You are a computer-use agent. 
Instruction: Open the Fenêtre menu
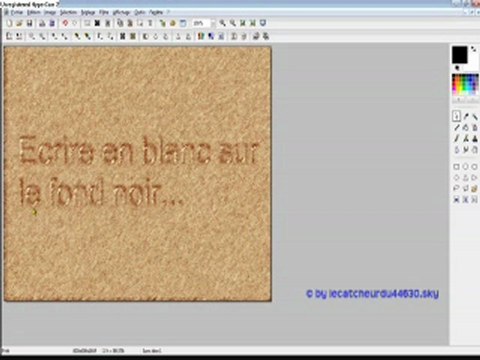click(x=156, y=12)
